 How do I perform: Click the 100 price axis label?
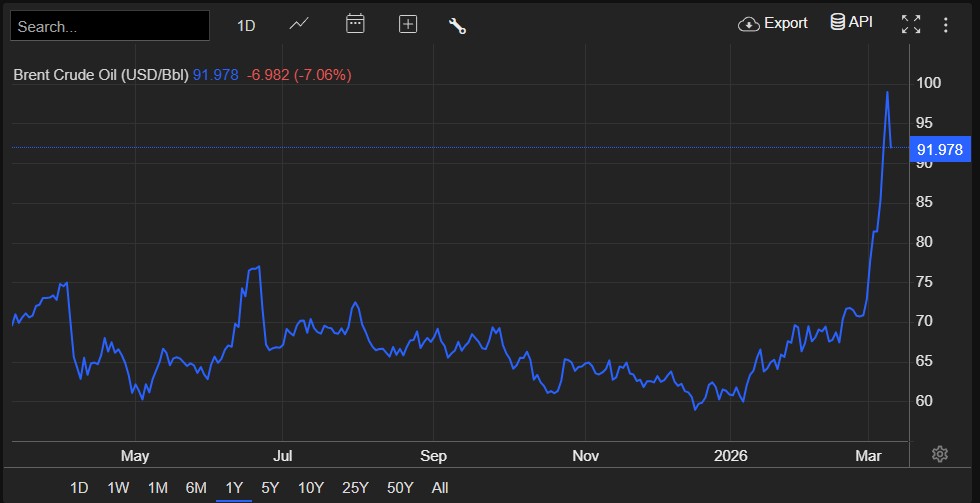tap(928, 83)
